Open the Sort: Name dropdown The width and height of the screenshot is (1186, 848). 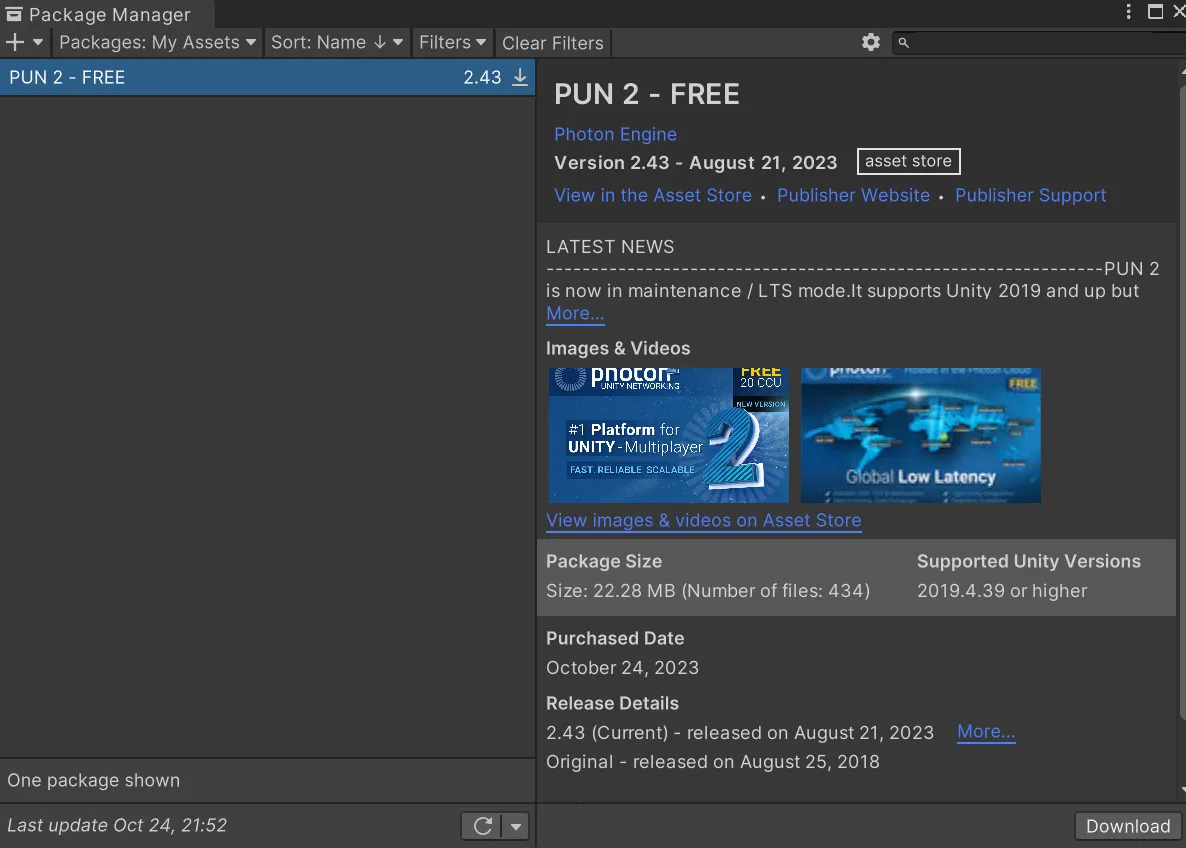337,42
